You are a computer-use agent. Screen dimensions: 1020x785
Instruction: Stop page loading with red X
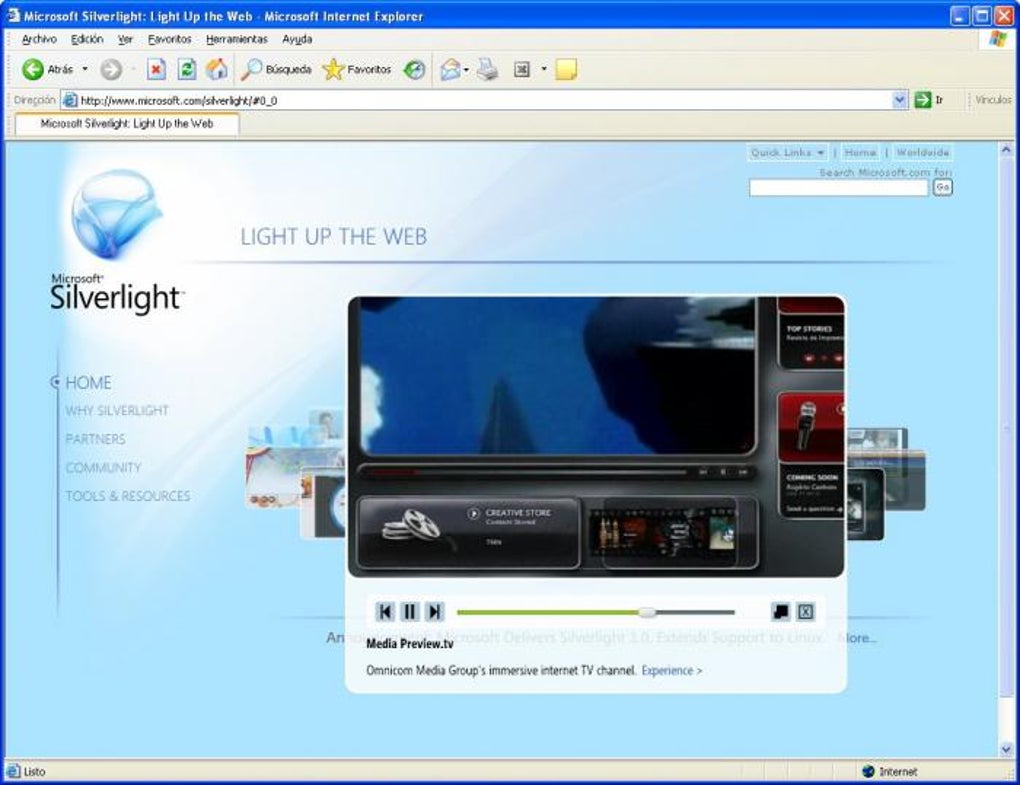(156, 69)
